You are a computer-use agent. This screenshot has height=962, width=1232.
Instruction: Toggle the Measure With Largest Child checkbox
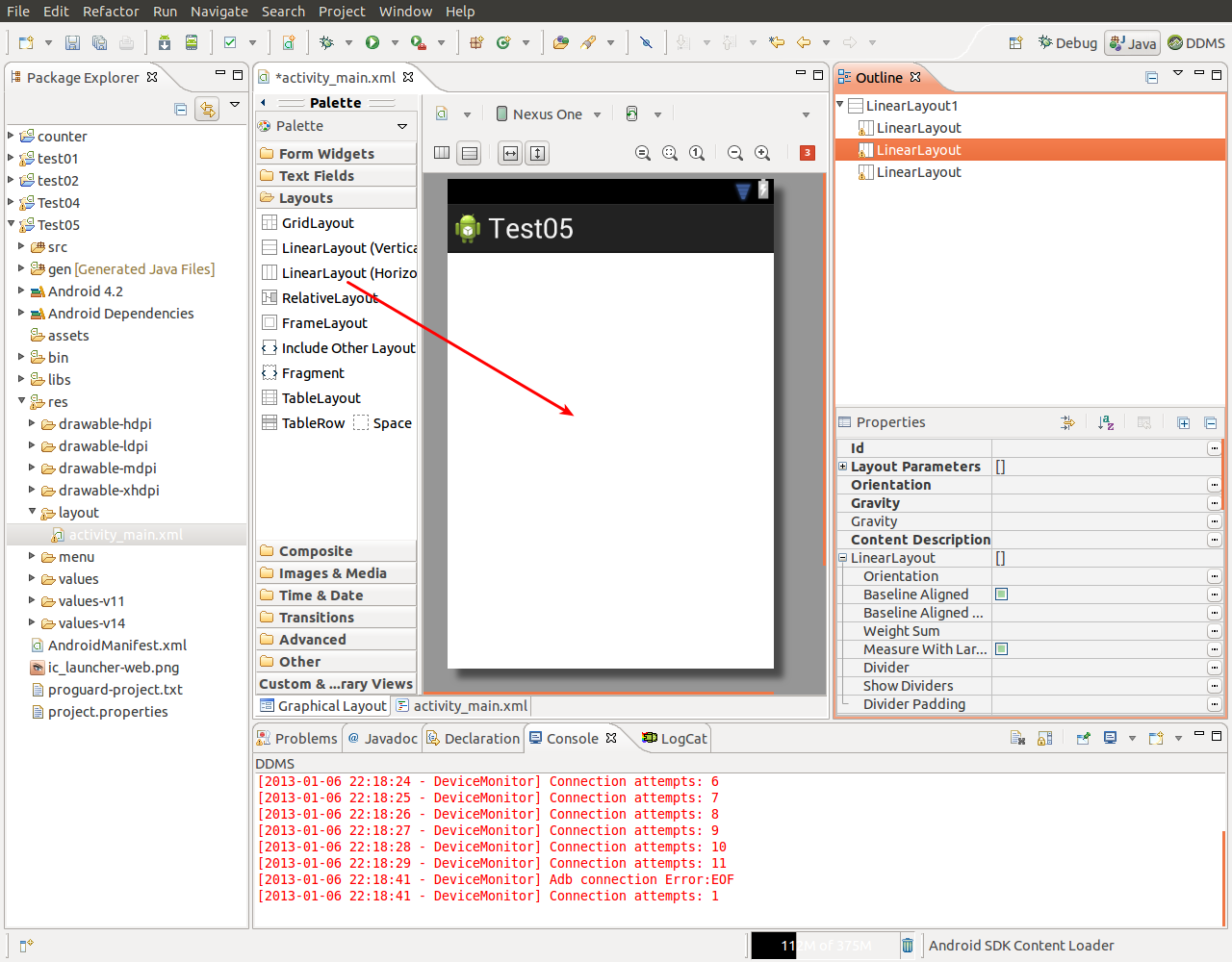click(1001, 649)
